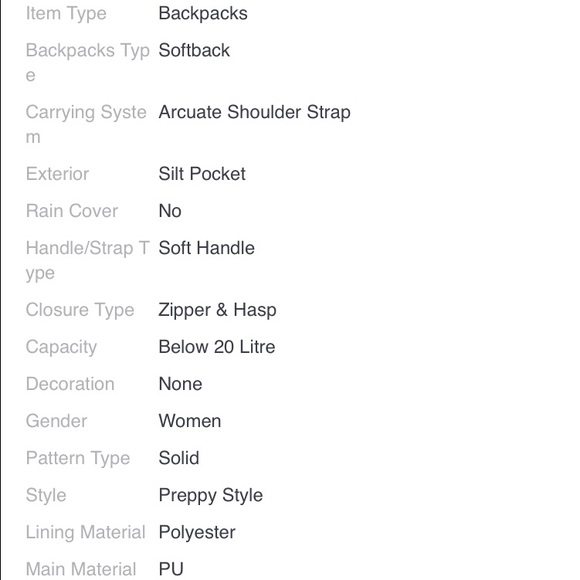Click the Softback backpack type value
The height and width of the screenshot is (580, 580).
(x=194, y=50)
